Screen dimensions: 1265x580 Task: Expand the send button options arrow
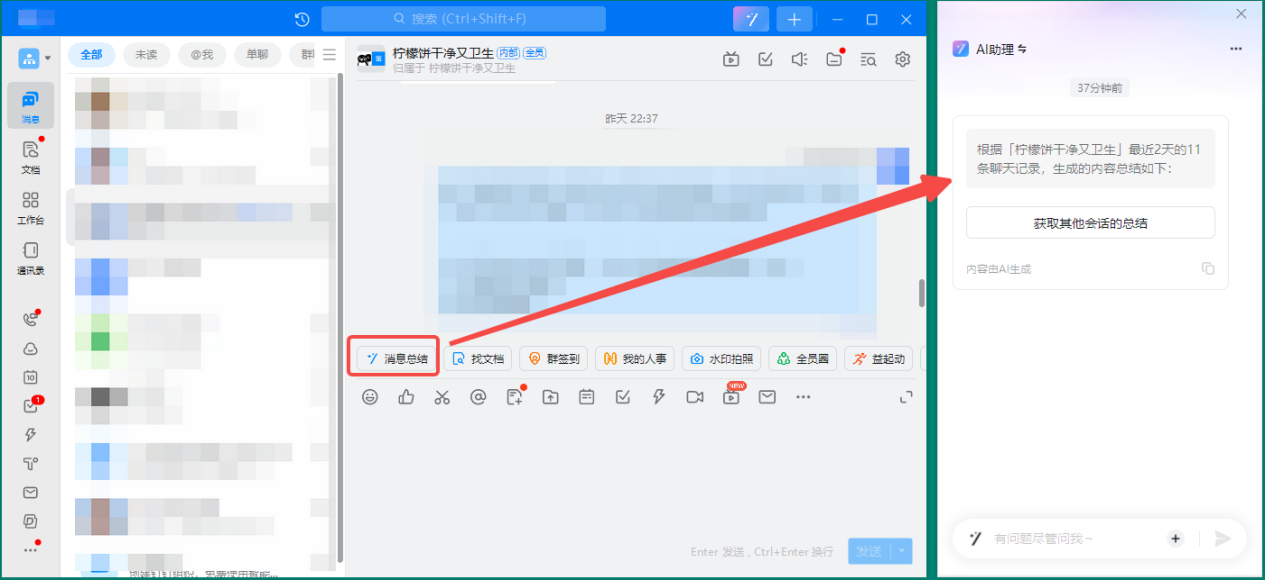coord(903,551)
